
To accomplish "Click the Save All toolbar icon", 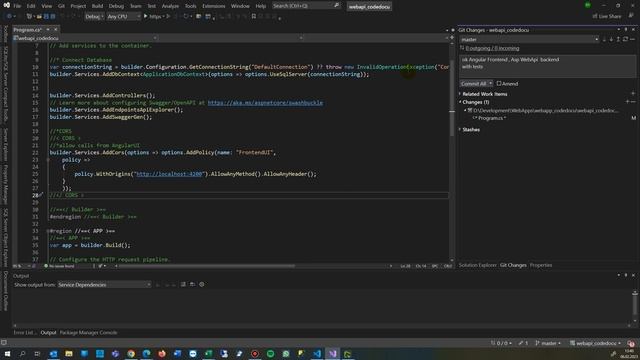I will coord(53,16).
